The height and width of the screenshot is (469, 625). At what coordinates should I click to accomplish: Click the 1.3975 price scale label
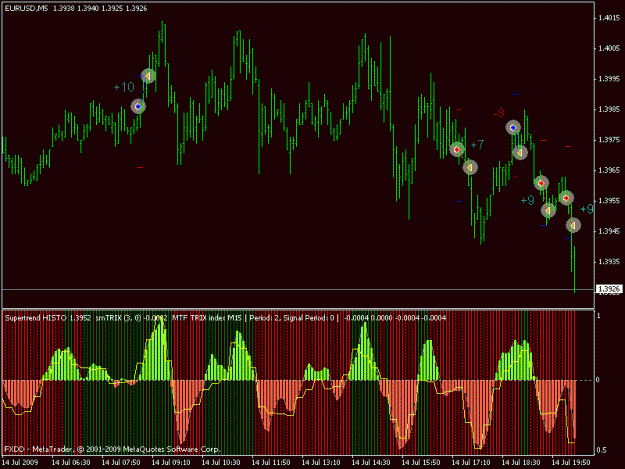[x=609, y=139]
